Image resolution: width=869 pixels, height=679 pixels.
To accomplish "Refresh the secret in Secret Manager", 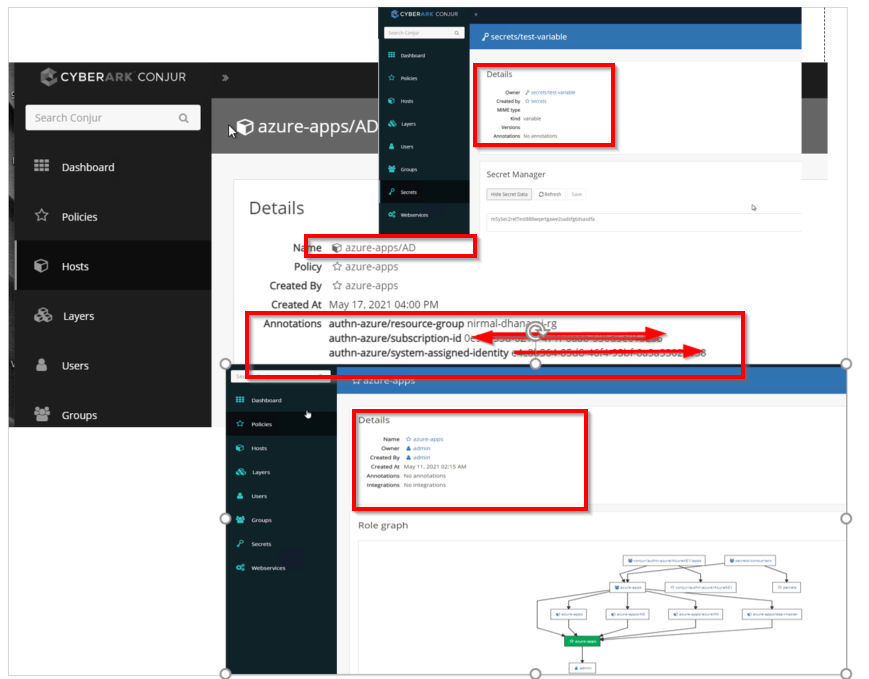I will 550,195.
